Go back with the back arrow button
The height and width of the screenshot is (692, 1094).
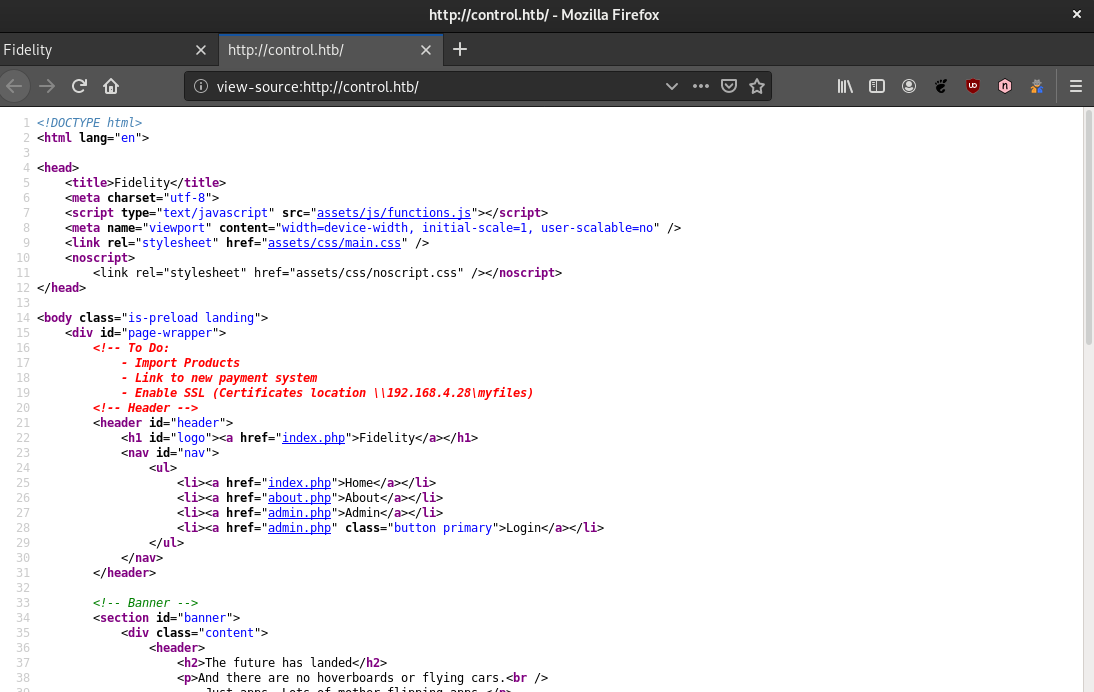[15, 86]
